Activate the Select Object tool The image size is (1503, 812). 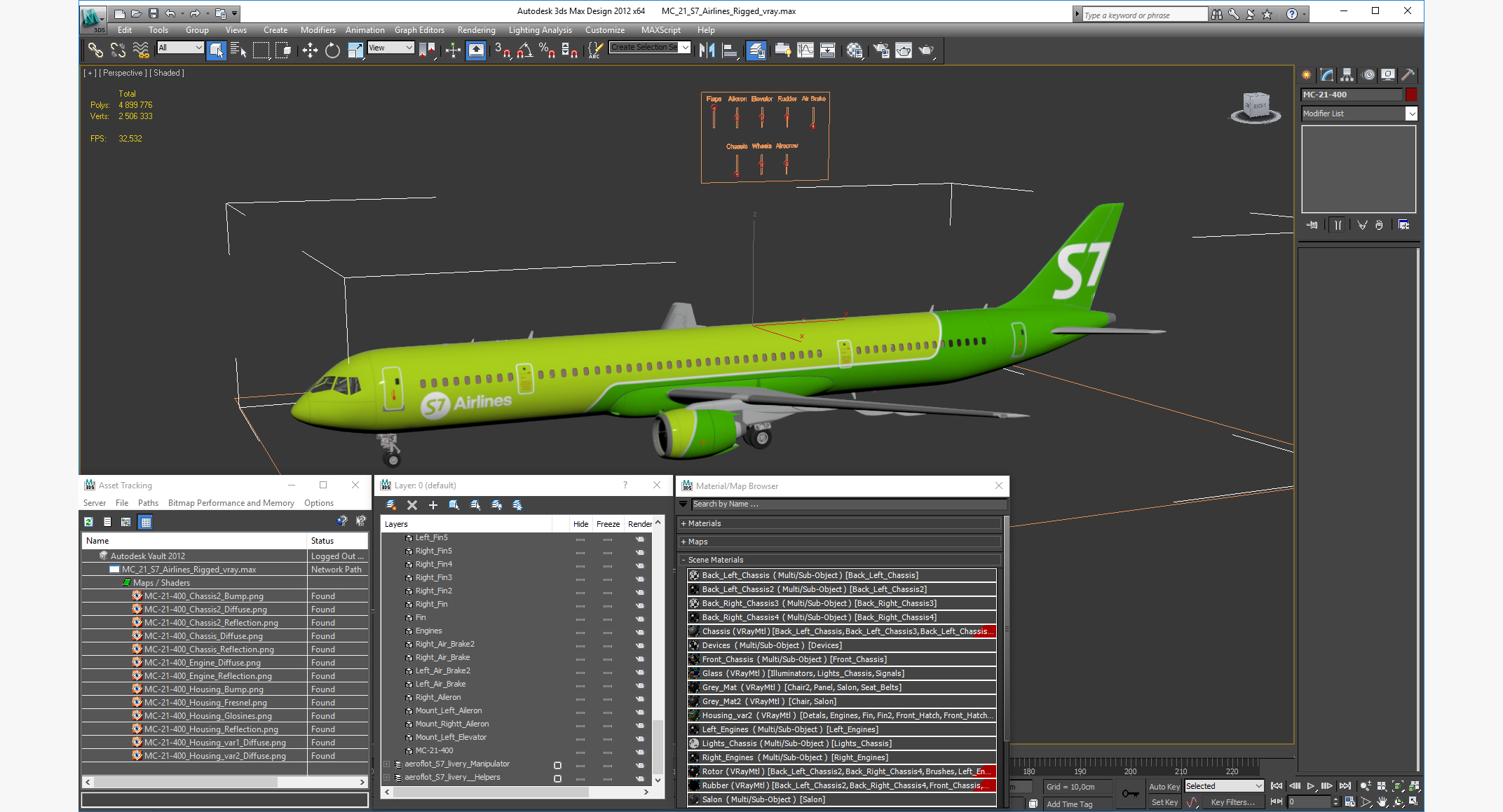click(217, 50)
